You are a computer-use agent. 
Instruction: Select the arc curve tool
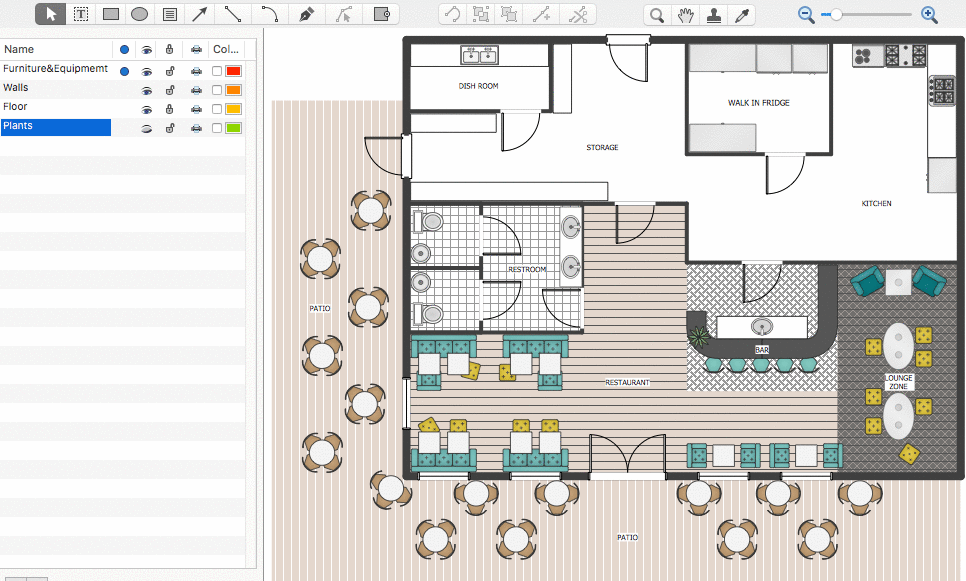point(269,14)
